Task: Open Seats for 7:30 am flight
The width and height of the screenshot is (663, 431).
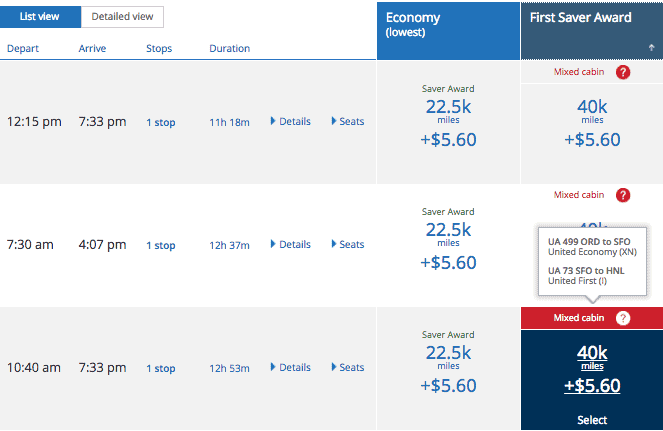Action: [x=348, y=244]
